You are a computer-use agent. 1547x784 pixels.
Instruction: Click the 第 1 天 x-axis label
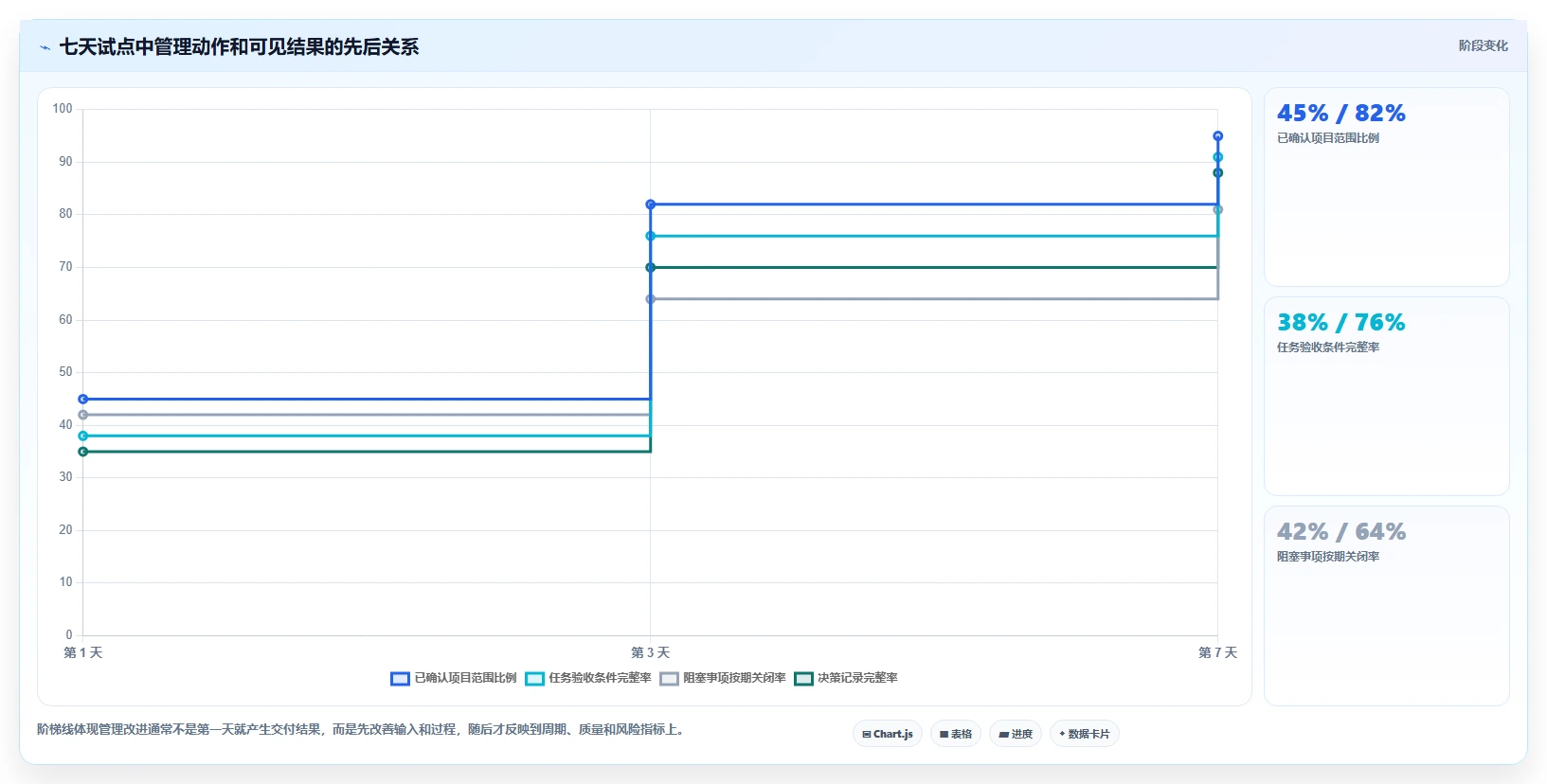pyautogui.click(x=83, y=652)
